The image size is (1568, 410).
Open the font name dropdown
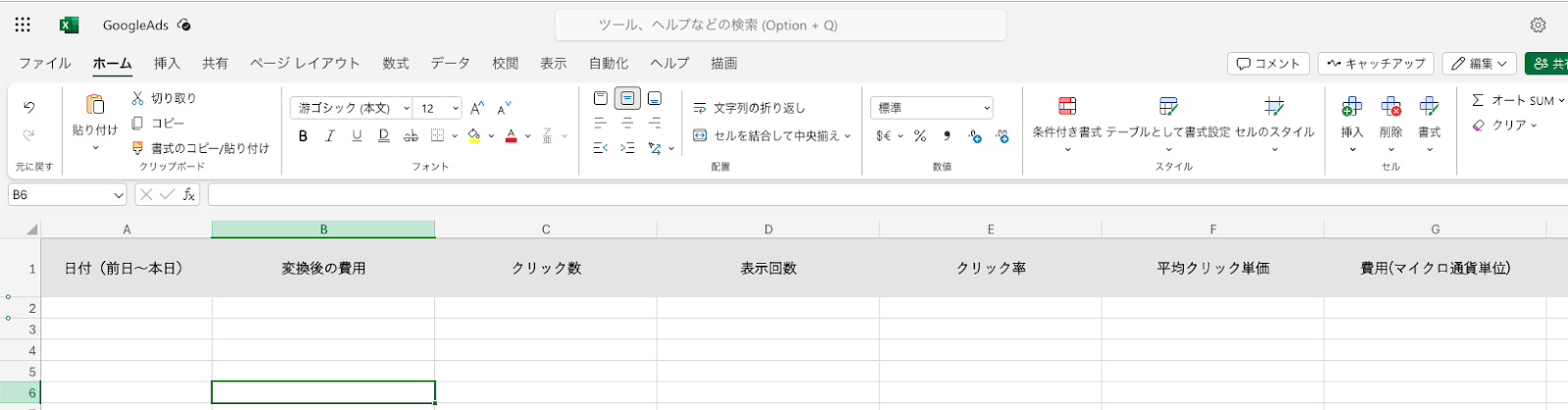point(351,108)
